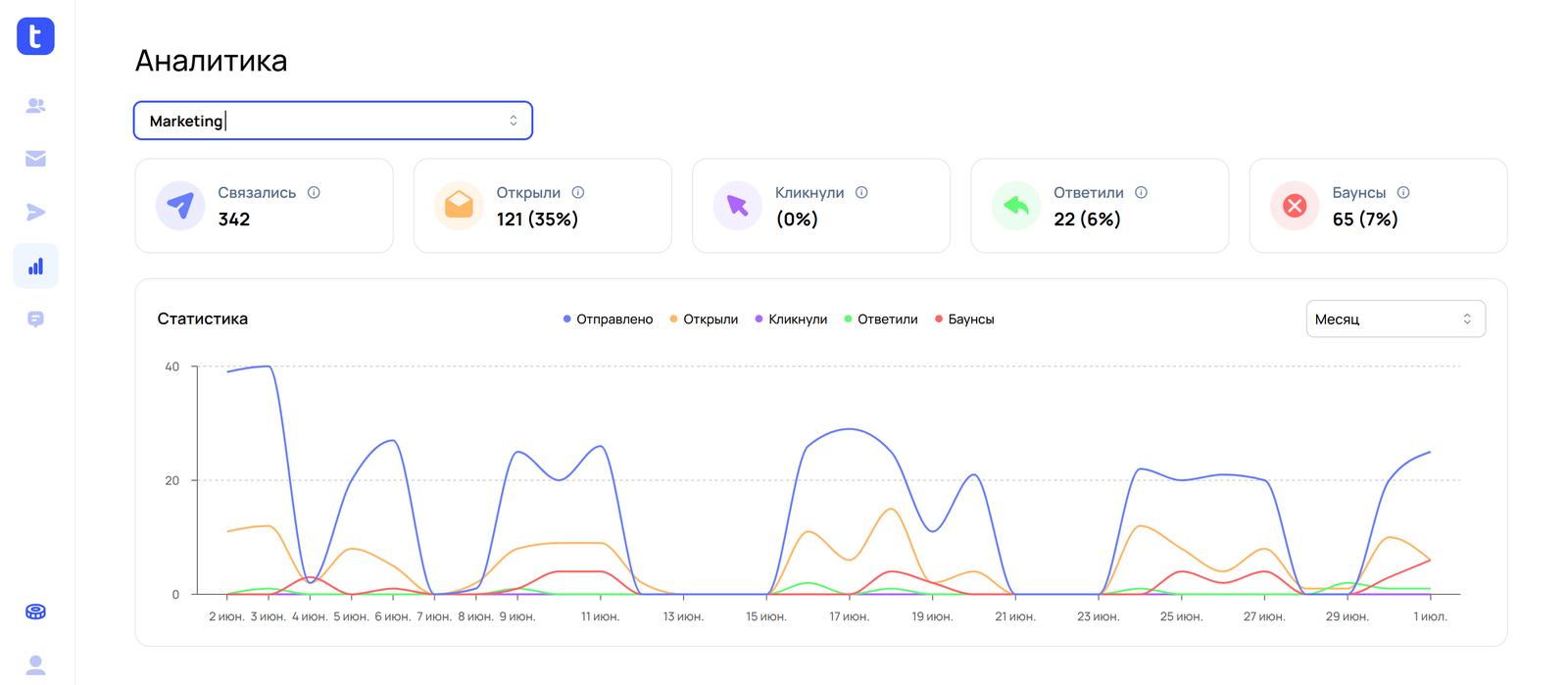
Task: Click info icon next to Баунсы
Action: coord(1403,192)
